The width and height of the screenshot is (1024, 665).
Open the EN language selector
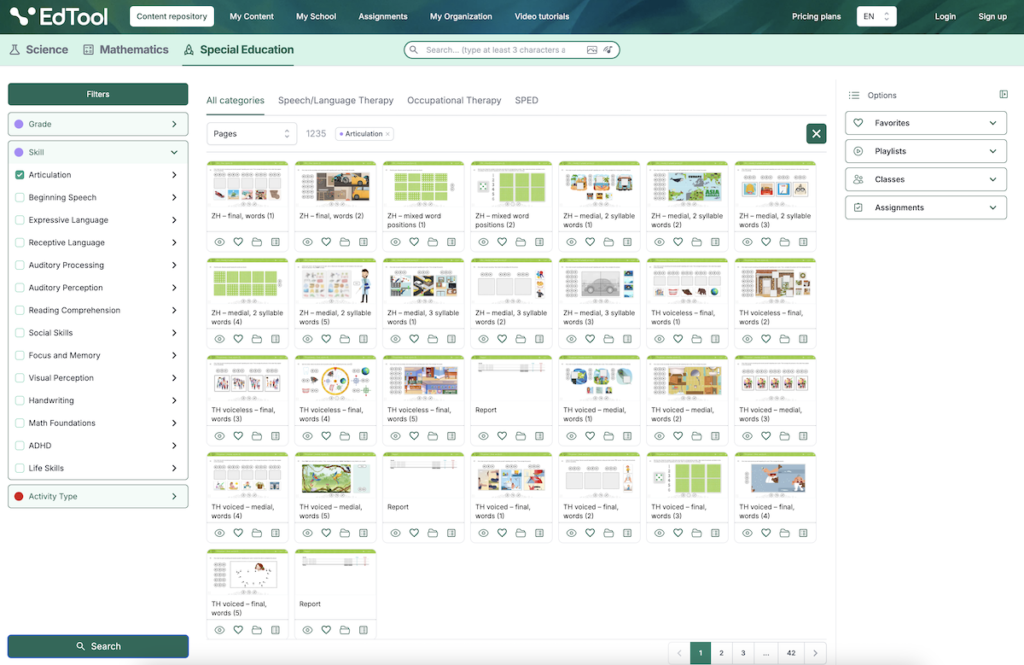pyautogui.click(x=876, y=16)
